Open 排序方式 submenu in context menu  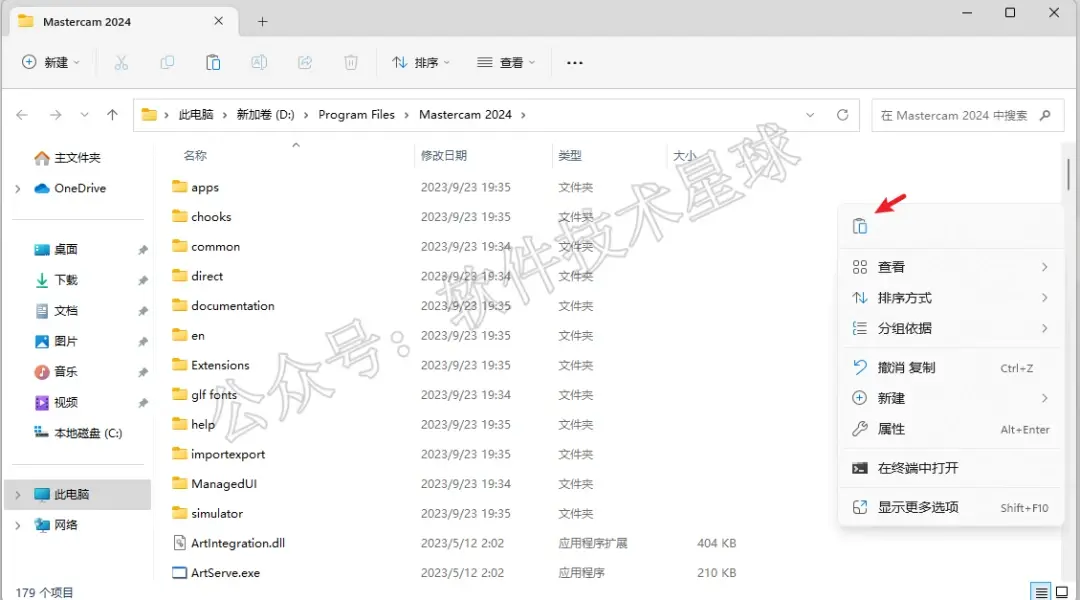tap(951, 298)
